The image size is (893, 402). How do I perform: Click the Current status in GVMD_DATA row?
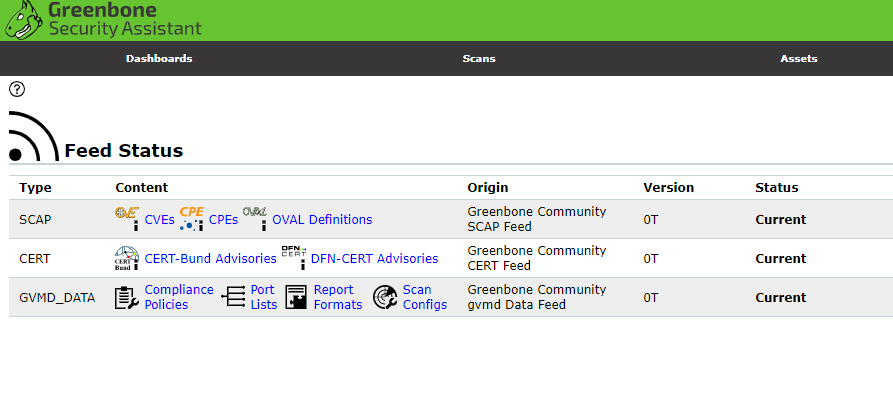tap(781, 298)
